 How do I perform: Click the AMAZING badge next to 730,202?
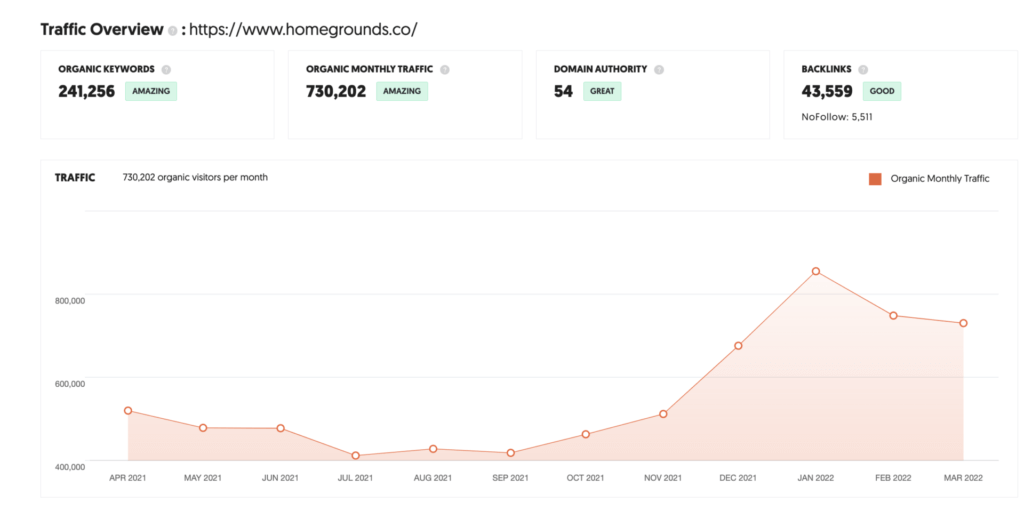402,91
